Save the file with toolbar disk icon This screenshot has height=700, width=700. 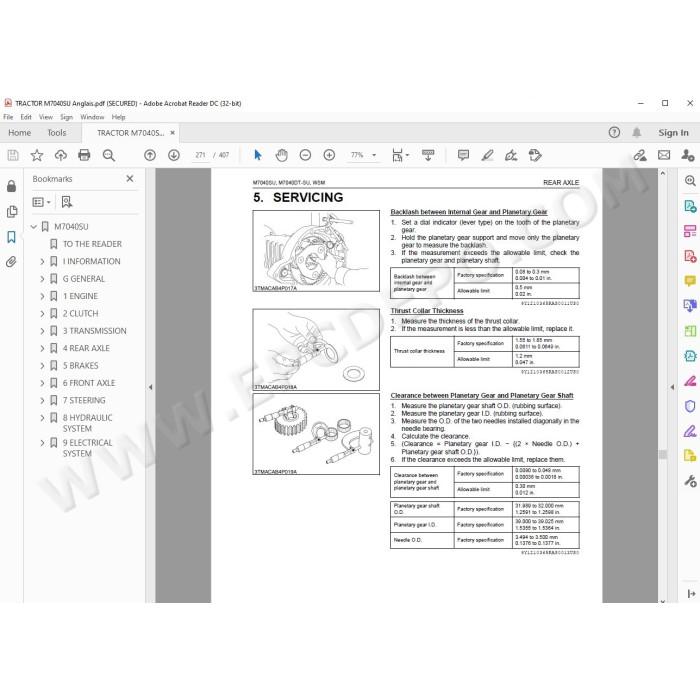13,155
